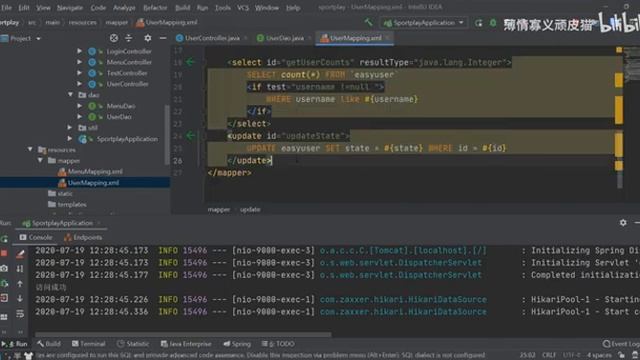Click the locate/select opened file icon
The height and width of the screenshot is (360, 640).
tap(114, 38)
